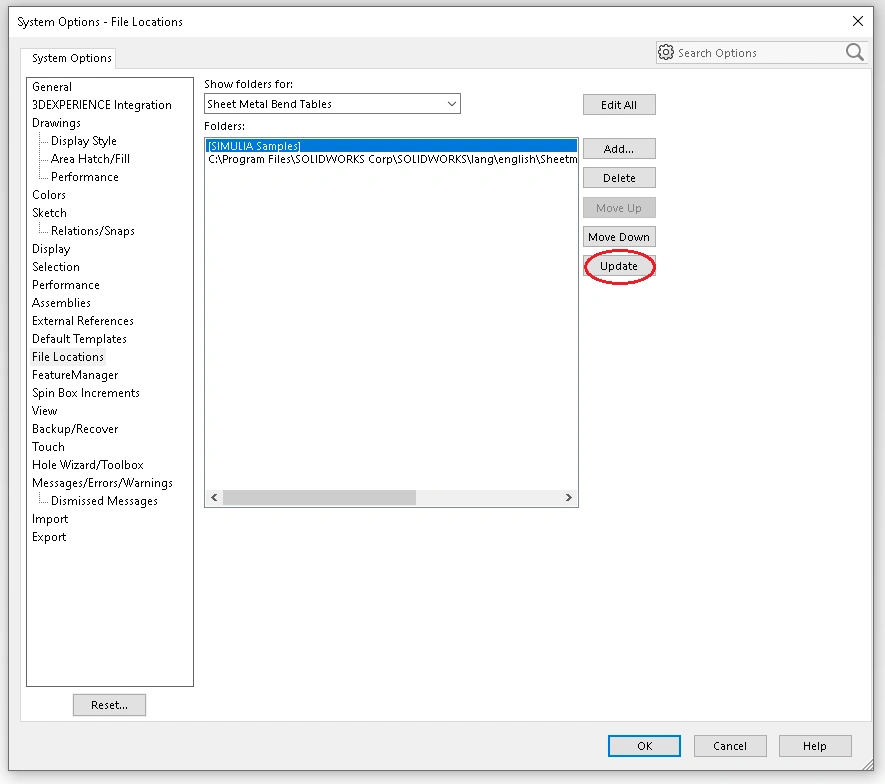Select General in the options tree

tap(52, 87)
